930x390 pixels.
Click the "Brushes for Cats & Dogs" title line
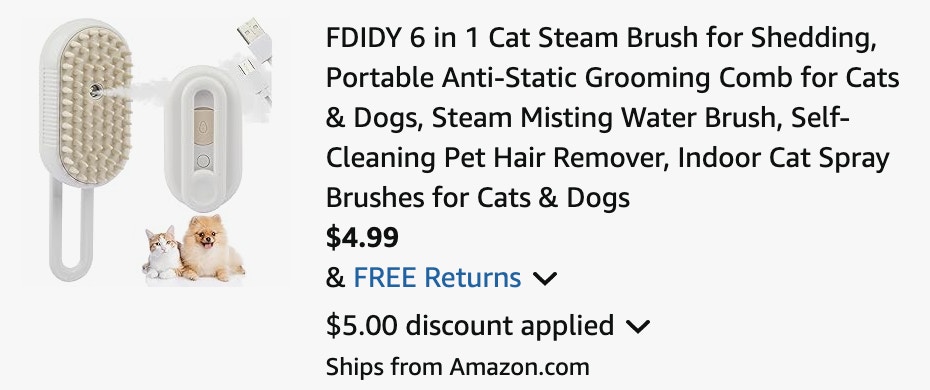[x=477, y=197]
